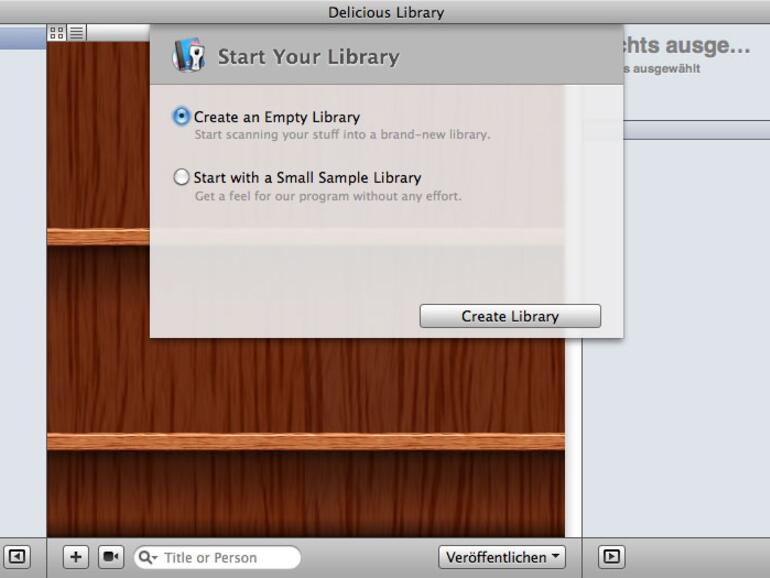
Task: Click 'Start scanning your stuff' description text
Action: 342,135
